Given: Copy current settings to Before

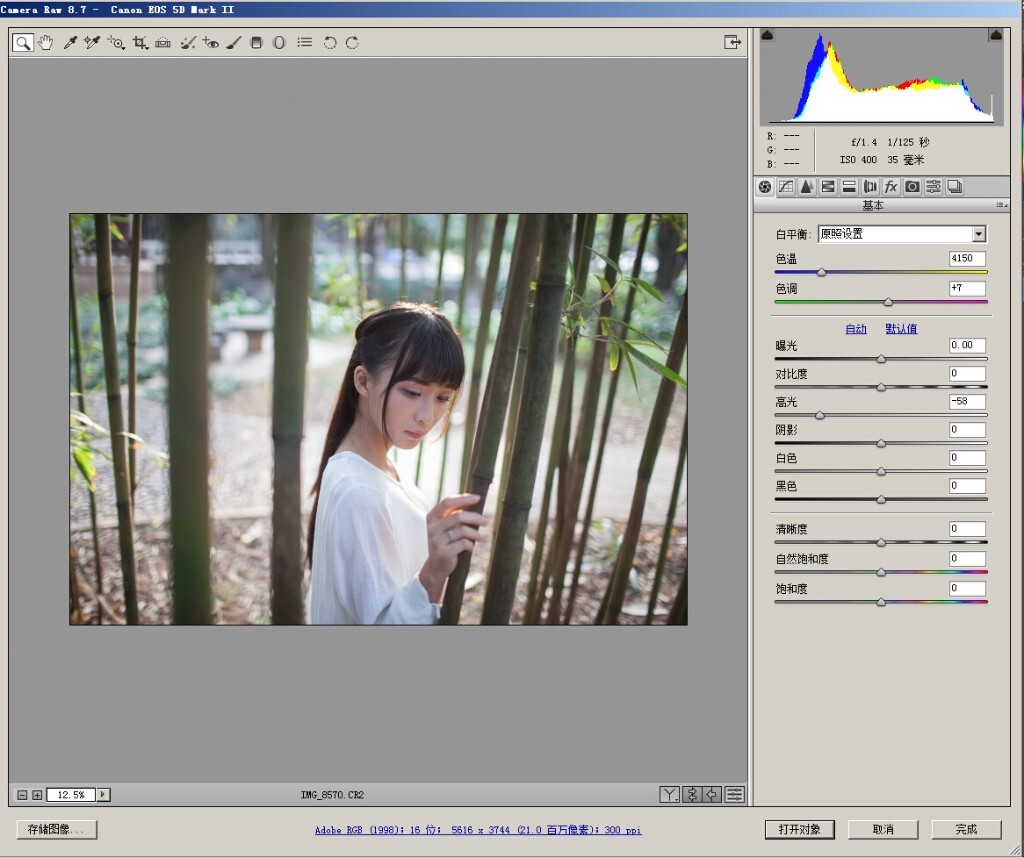Looking at the screenshot, I should pos(712,794).
